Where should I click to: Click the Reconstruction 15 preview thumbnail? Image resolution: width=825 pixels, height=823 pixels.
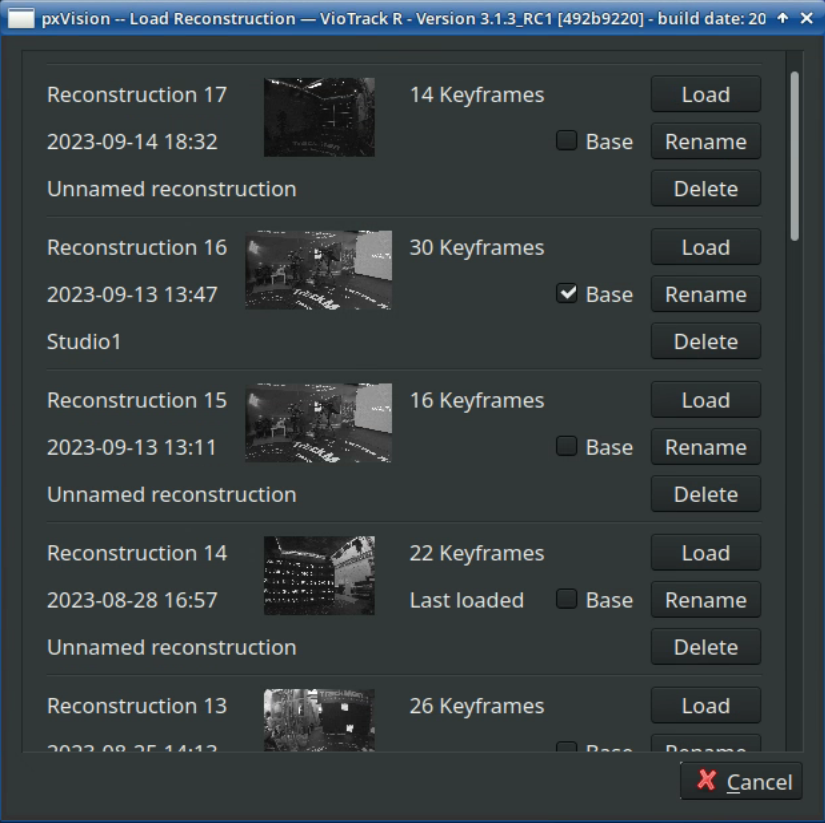318,423
